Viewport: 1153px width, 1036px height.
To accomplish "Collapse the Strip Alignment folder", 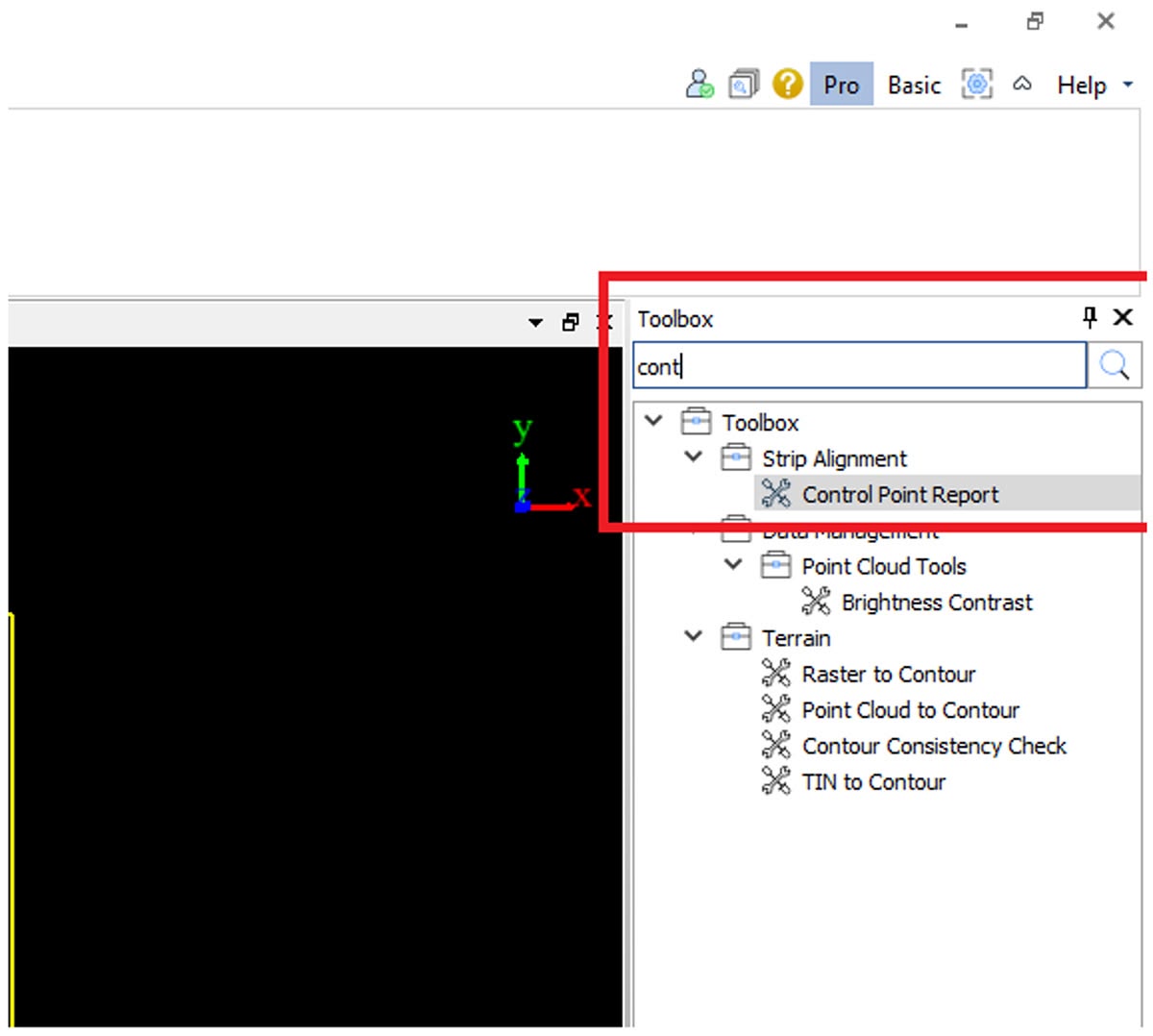I will click(x=694, y=456).
